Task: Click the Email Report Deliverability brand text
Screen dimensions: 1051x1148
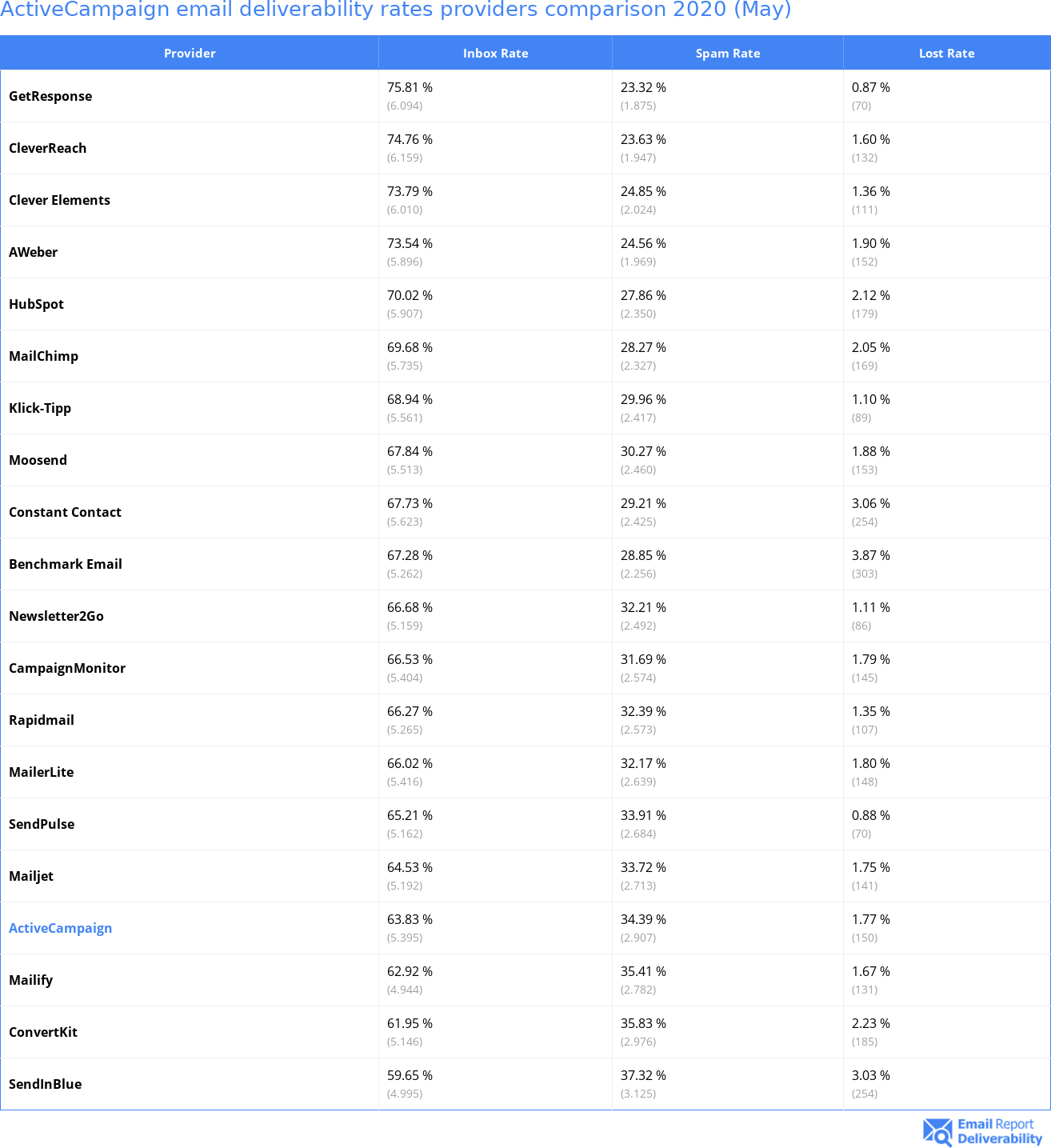Action: [x=999, y=1131]
